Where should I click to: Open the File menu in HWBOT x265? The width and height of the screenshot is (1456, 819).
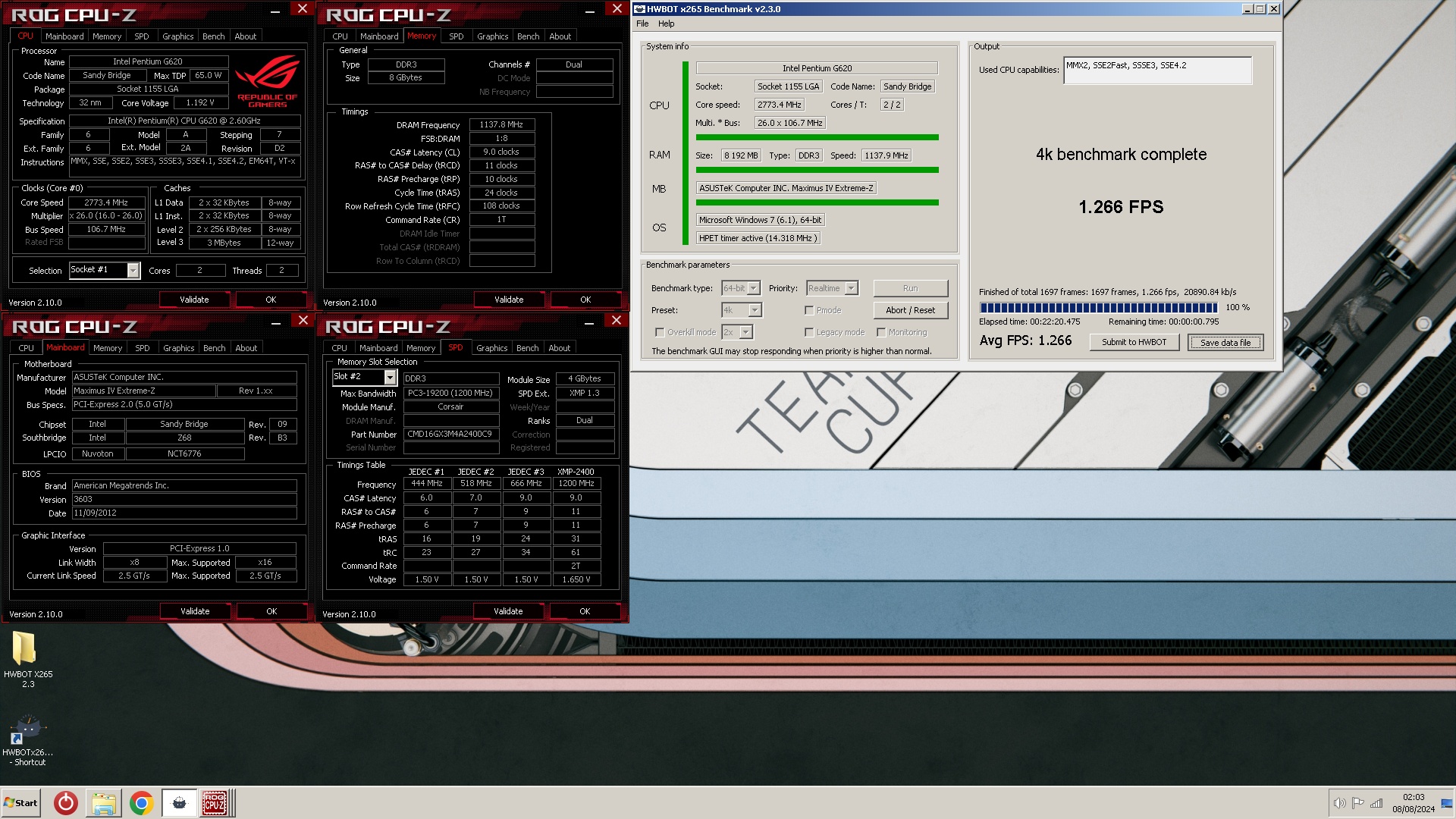point(642,24)
